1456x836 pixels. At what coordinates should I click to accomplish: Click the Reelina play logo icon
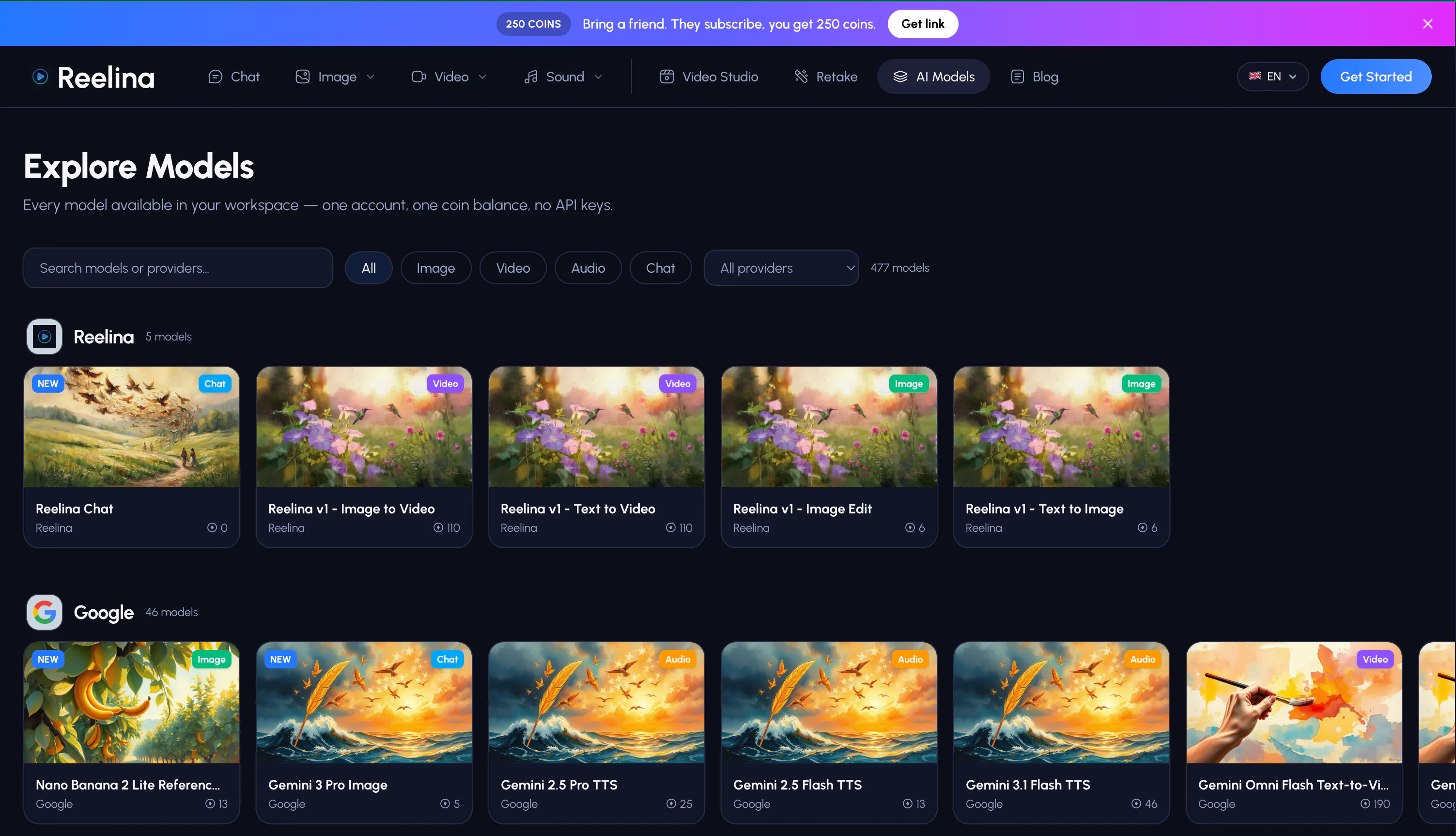point(40,77)
